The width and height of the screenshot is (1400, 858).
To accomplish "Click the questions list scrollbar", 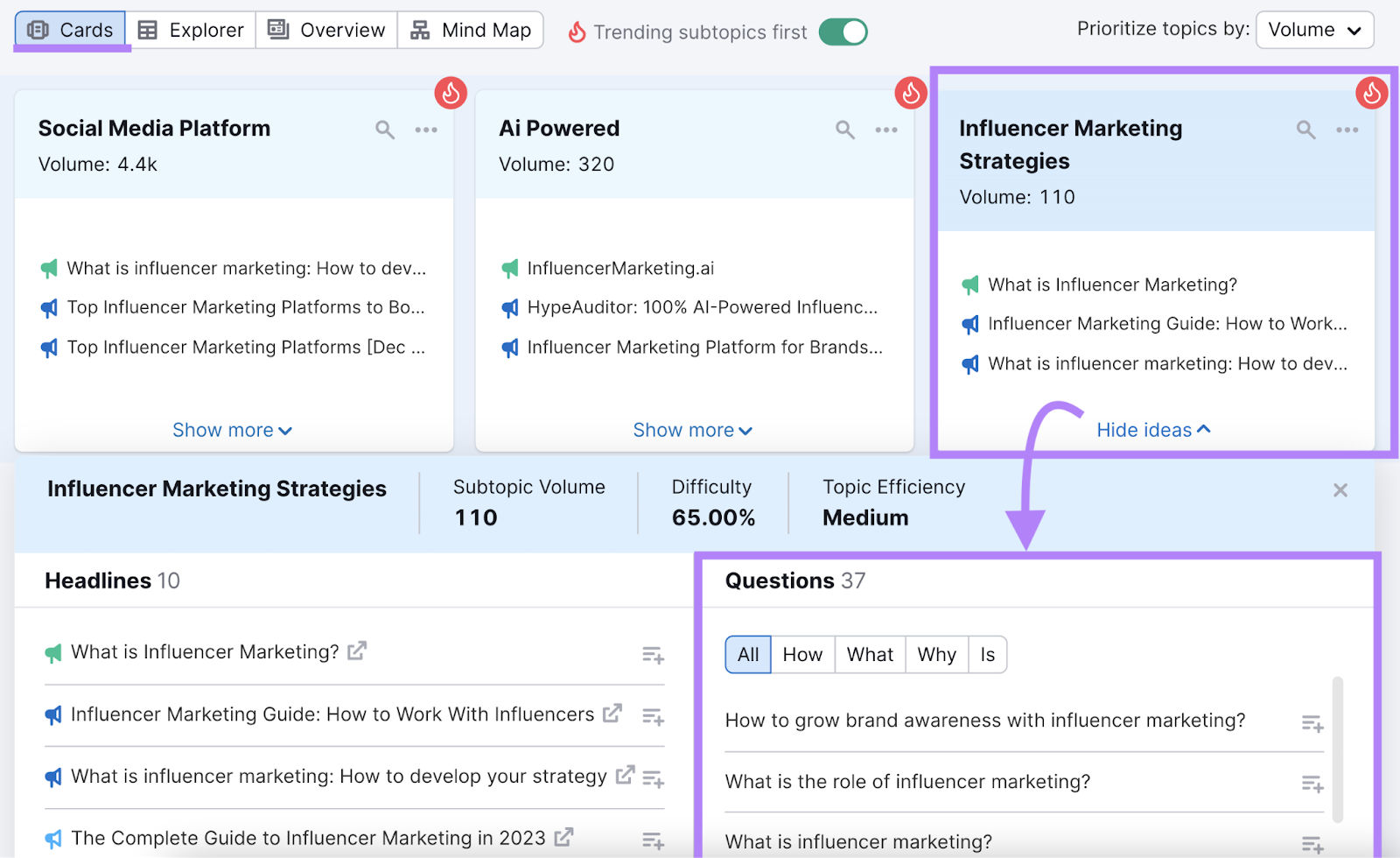I will (1337, 749).
